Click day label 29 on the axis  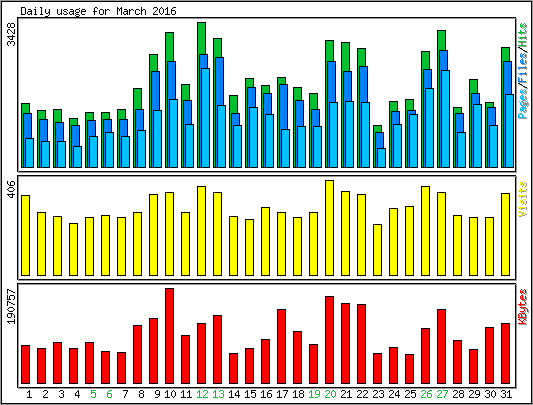474,394
